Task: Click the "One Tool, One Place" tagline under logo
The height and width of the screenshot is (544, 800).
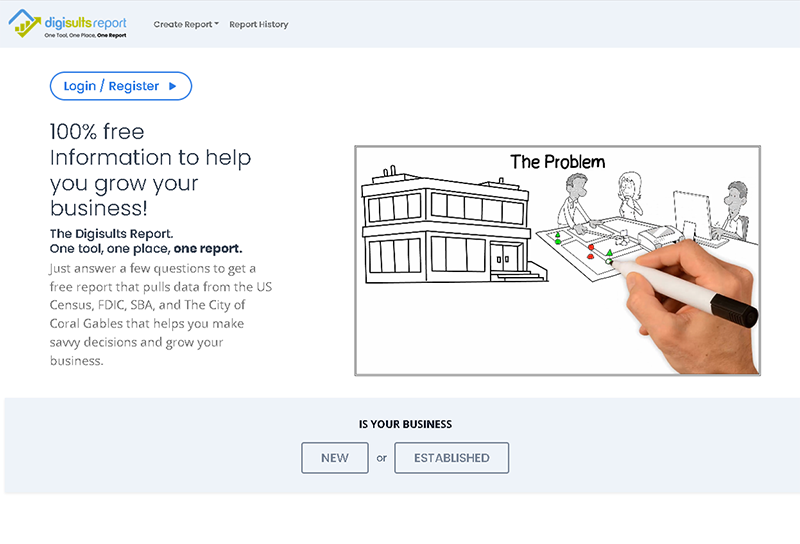Action: pyautogui.click(x=85, y=36)
